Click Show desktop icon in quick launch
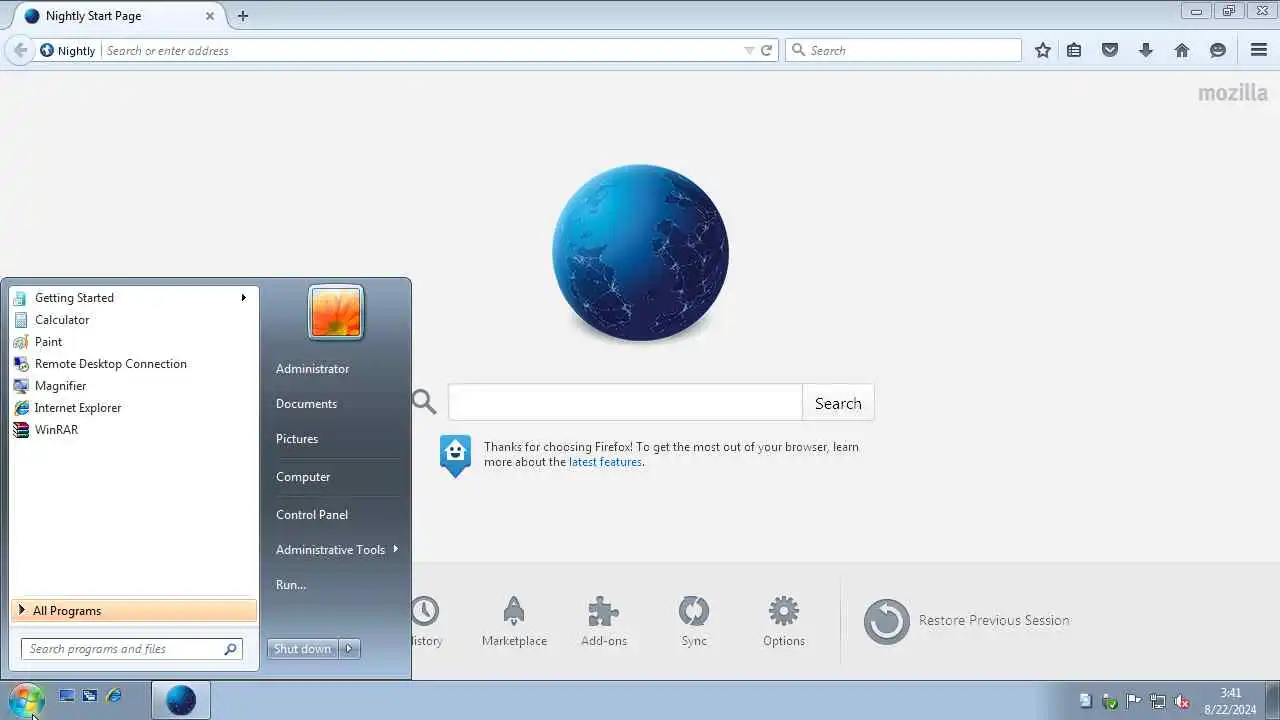The width and height of the screenshot is (1280, 720). coord(67,696)
